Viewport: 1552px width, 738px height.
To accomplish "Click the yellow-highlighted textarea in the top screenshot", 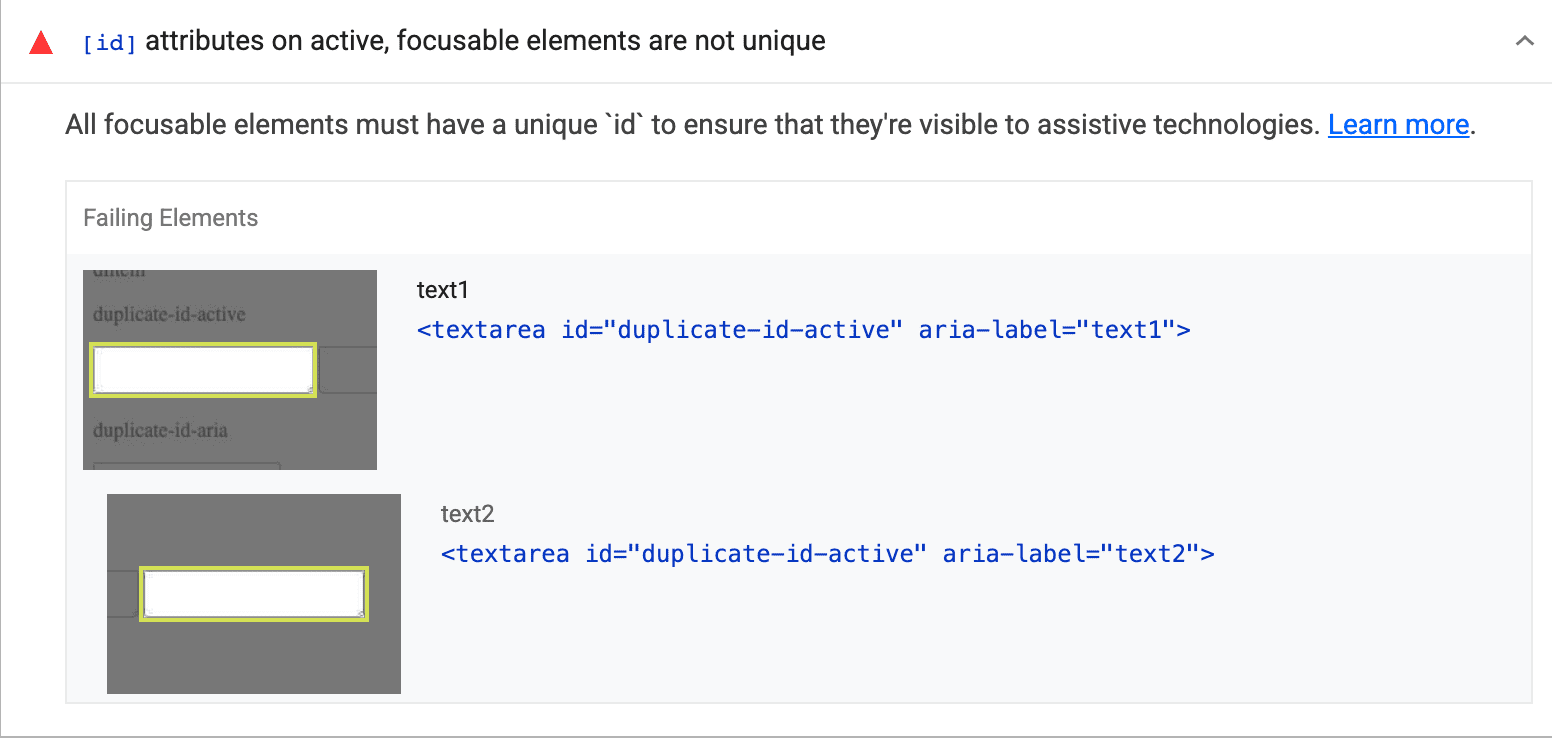I will tap(202, 368).
